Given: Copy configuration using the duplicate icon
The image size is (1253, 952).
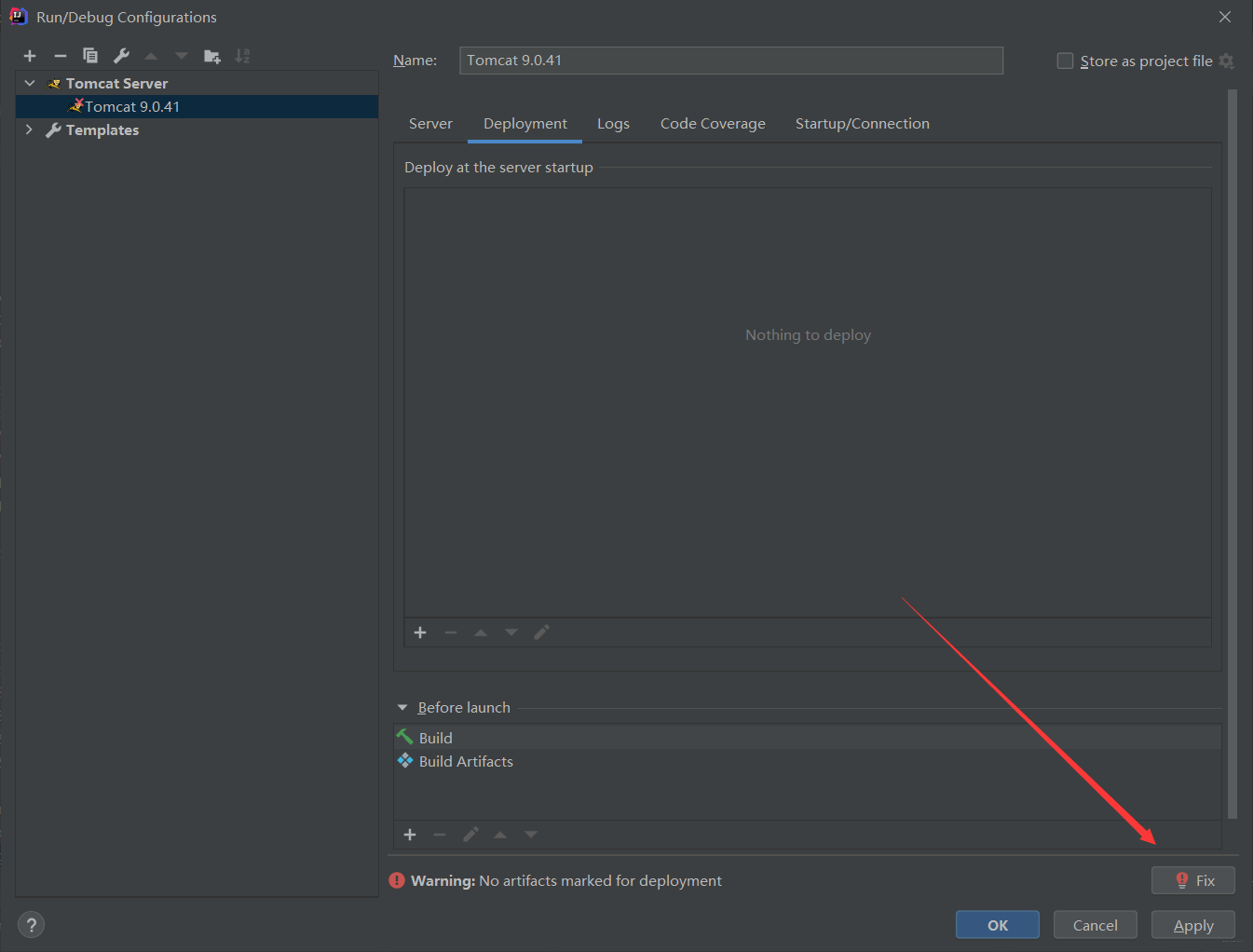Looking at the screenshot, I should [90, 56].
